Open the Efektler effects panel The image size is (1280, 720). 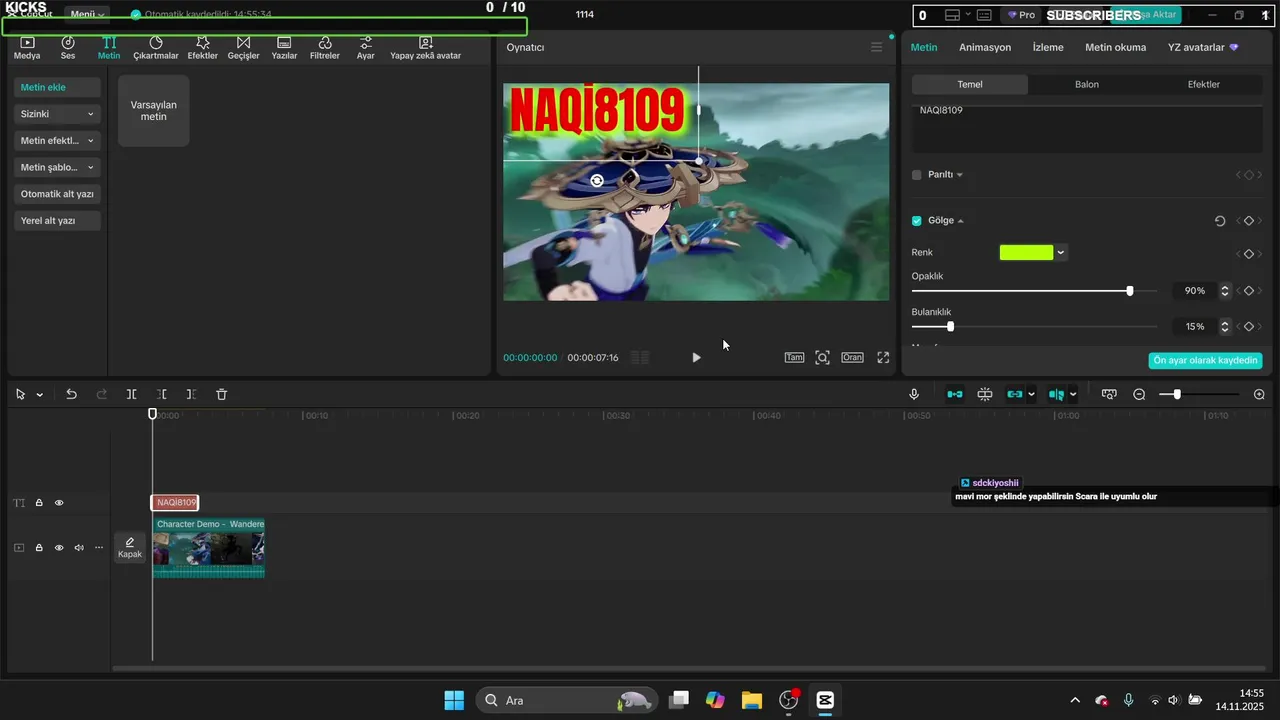tap(203, 47)
